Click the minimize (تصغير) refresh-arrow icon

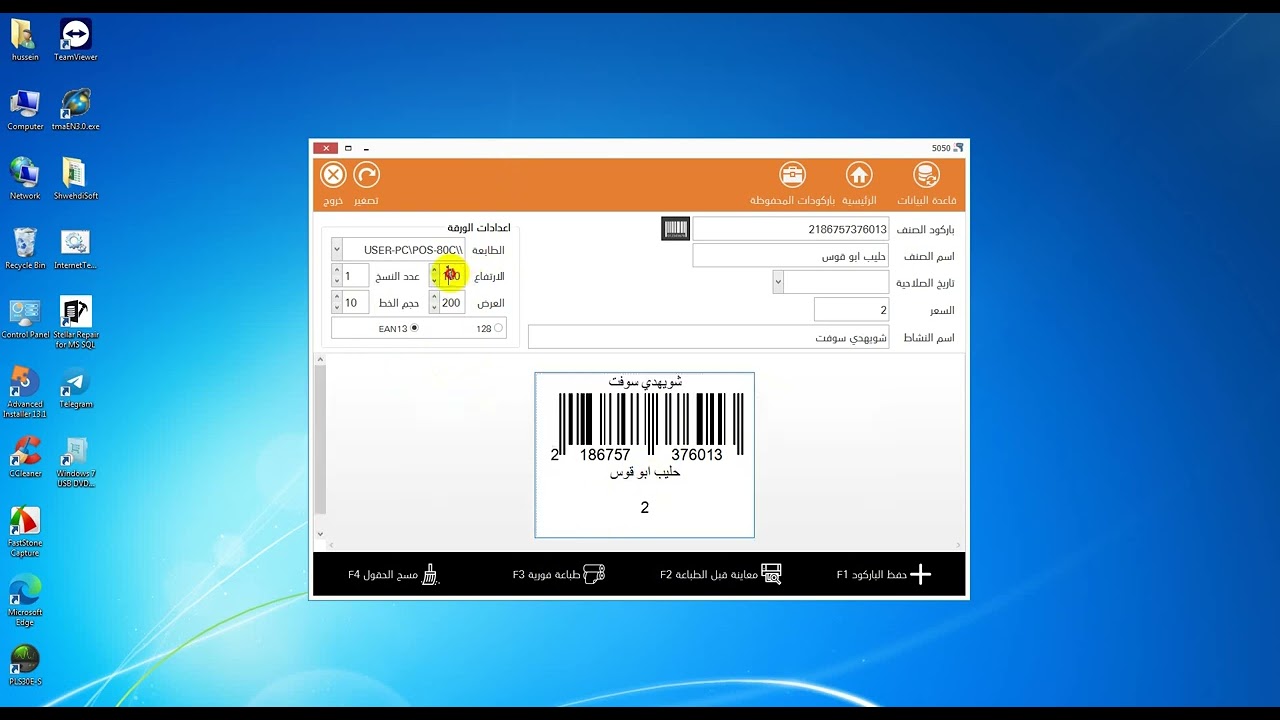click(x=367, y=175)
